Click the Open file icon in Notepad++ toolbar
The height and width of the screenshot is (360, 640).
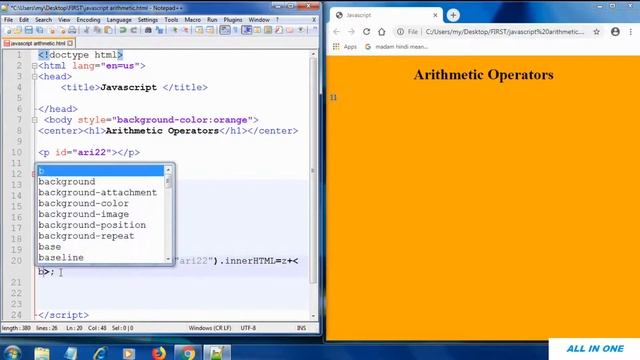pyautogui.click(x=18, y=30)
